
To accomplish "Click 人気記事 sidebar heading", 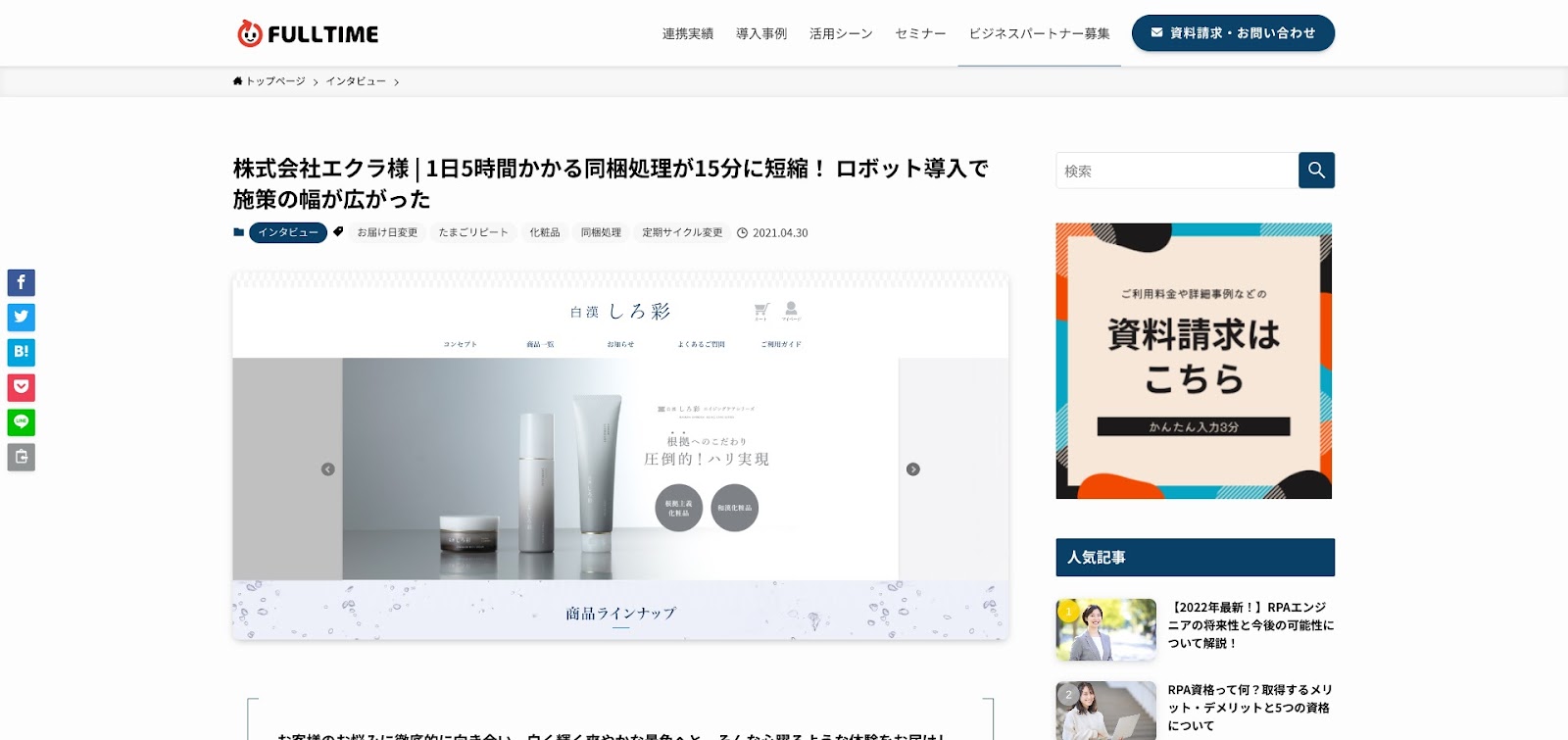I will pos(1195,558).
